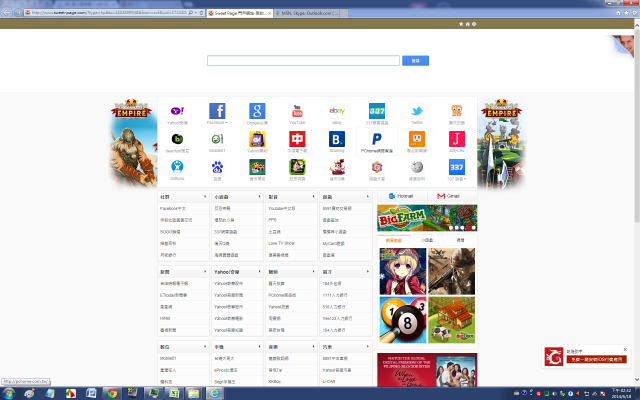Open the Windows Start button
Image resolution: width=640 pixels, height=400 pixels.
coord(9,393)
